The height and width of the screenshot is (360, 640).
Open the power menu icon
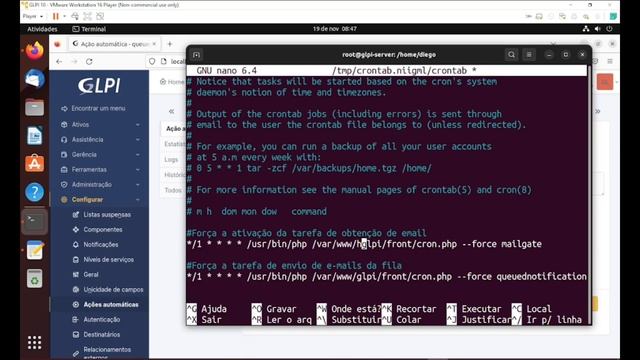click(609, 29)
